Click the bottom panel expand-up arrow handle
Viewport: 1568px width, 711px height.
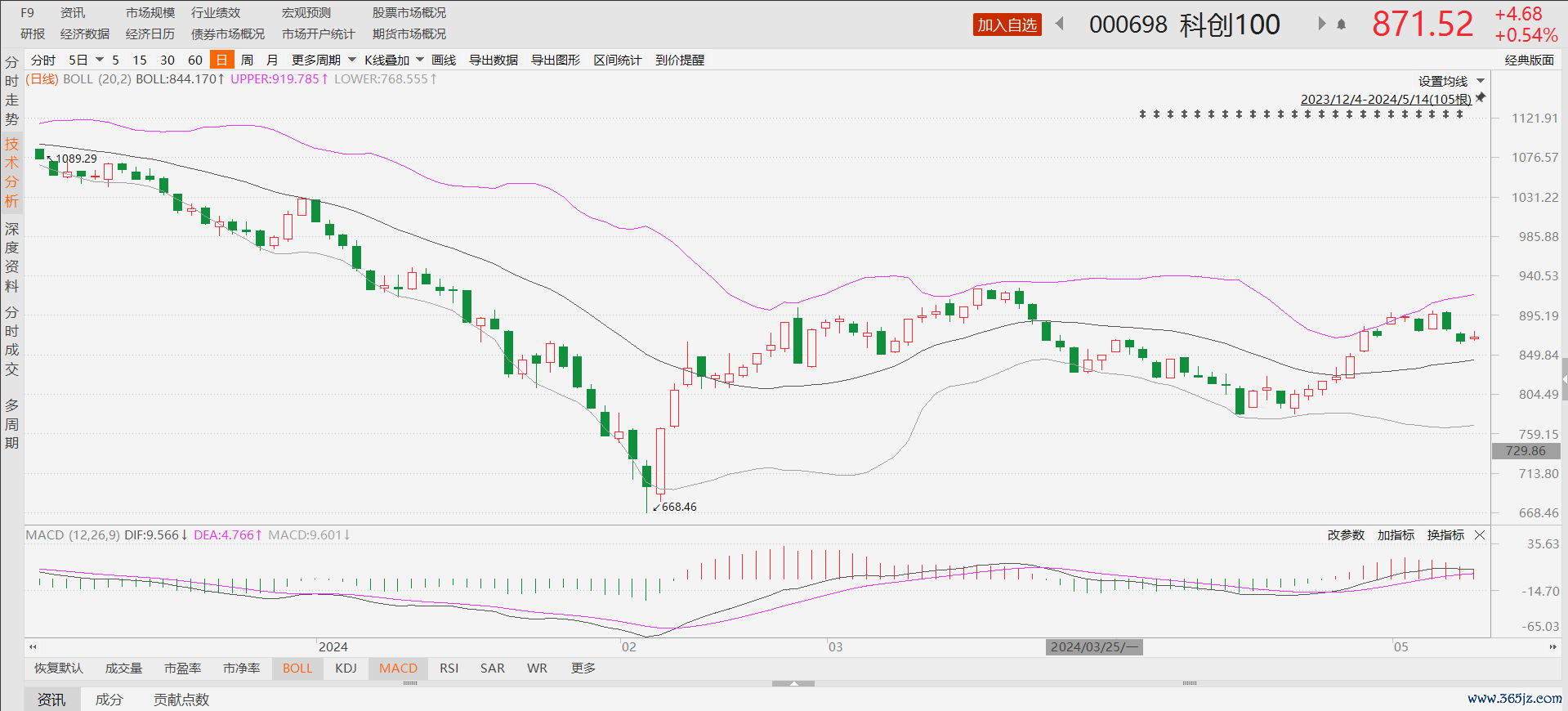(793, 683)
